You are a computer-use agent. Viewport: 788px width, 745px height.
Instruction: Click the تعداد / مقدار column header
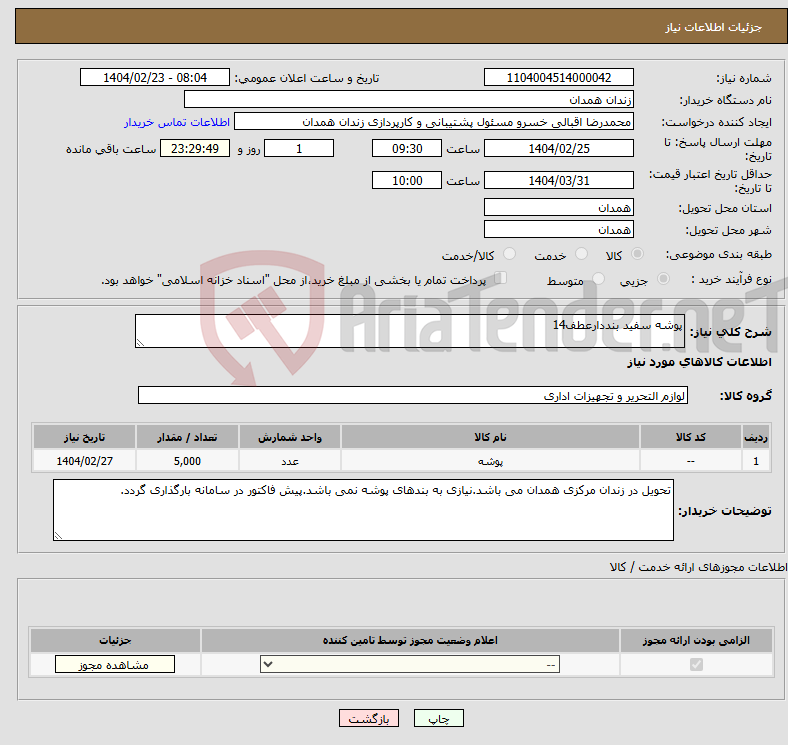[186, 438]
